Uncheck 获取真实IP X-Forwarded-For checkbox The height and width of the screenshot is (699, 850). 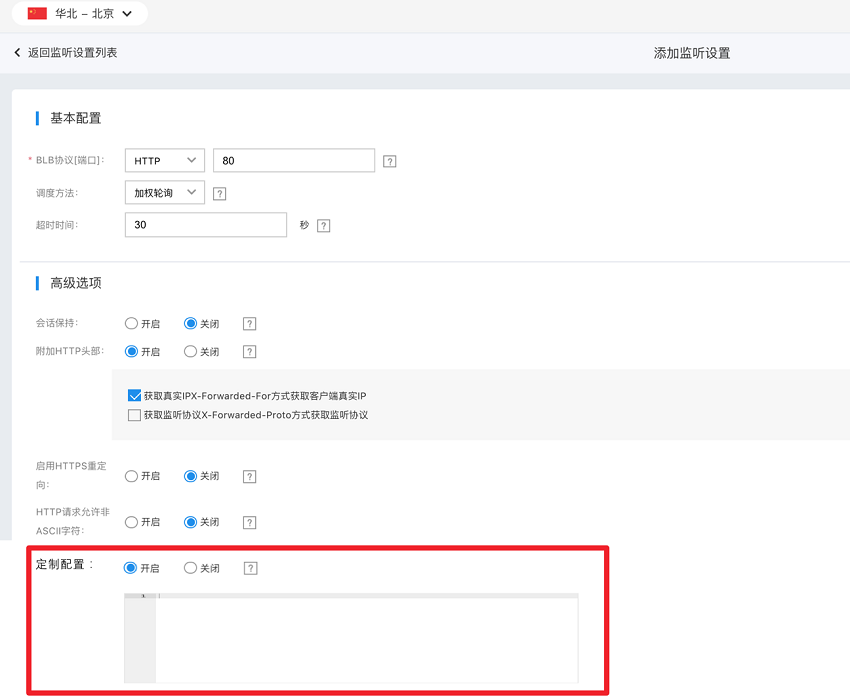point(134,396)
